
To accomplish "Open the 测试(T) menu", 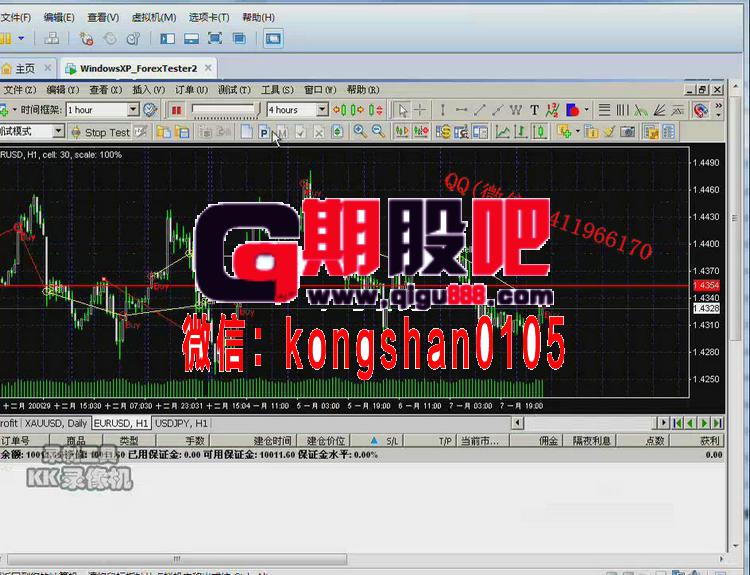I will tap(234, 90).
